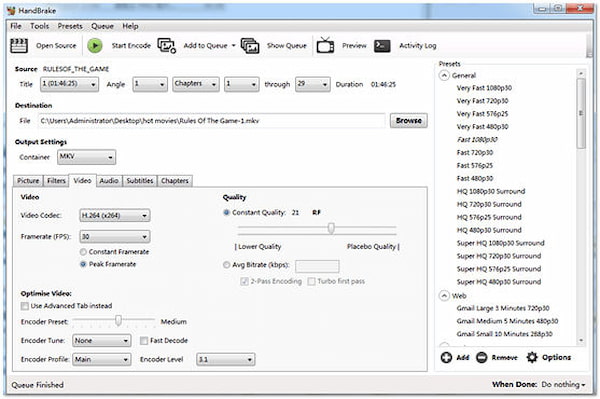
Task: Select Constant Quality radio button
Action: (226, 212)
